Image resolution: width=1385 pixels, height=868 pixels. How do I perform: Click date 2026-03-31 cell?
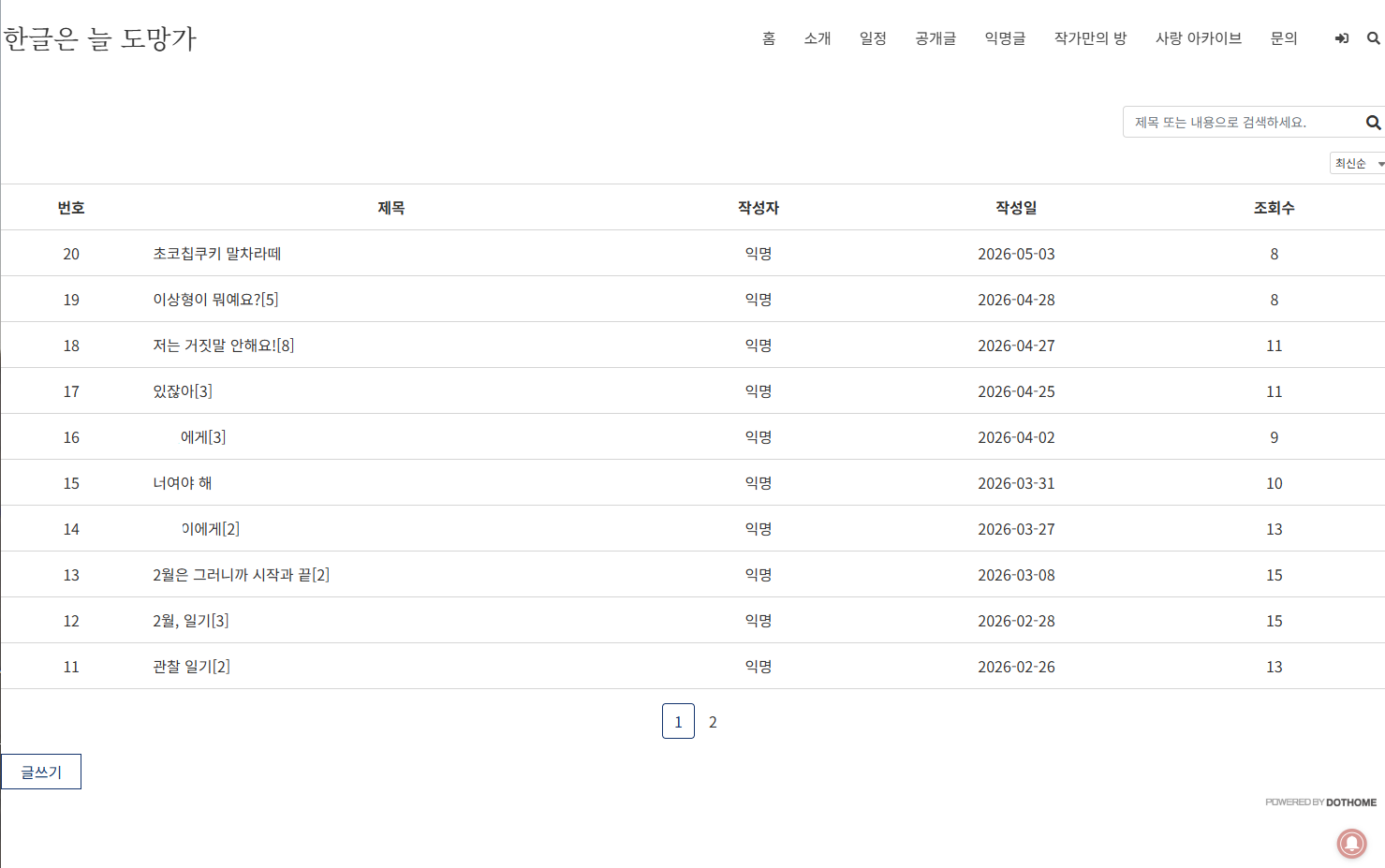(x=1016, y=483)
